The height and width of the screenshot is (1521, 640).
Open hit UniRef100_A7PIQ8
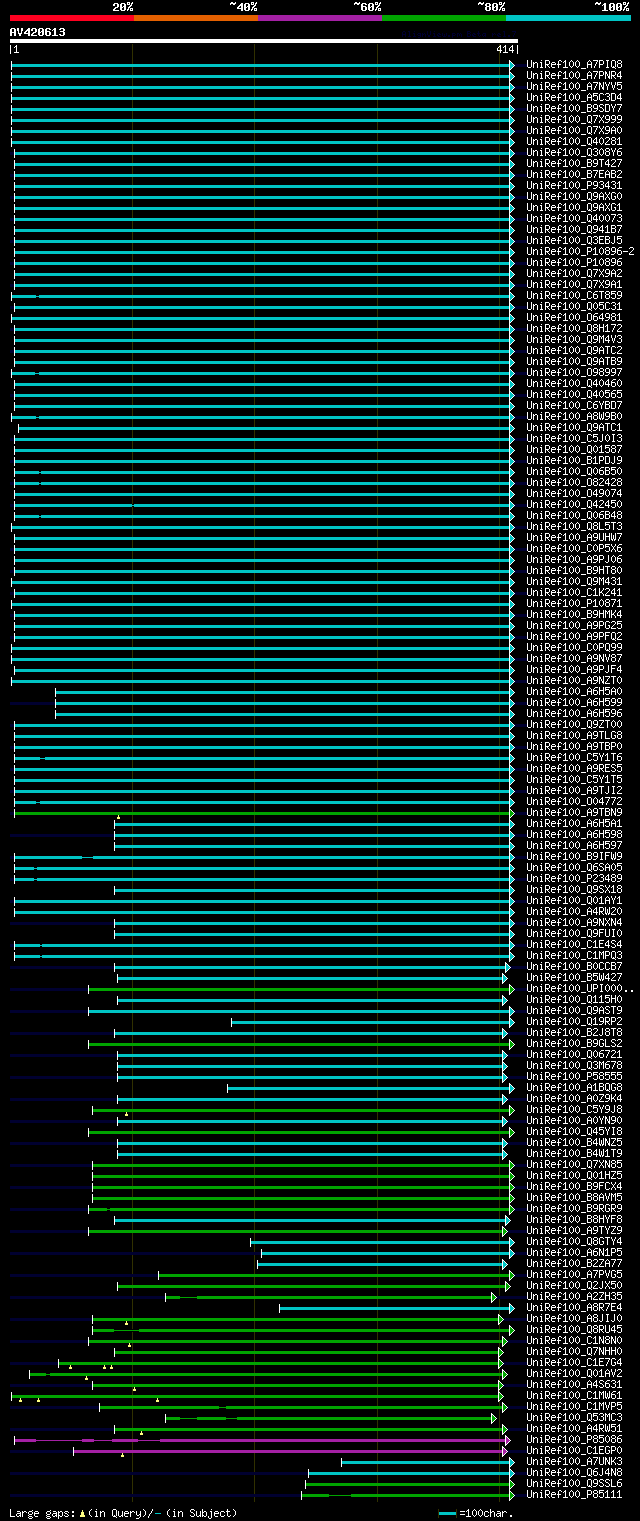(x=573, y=64)
